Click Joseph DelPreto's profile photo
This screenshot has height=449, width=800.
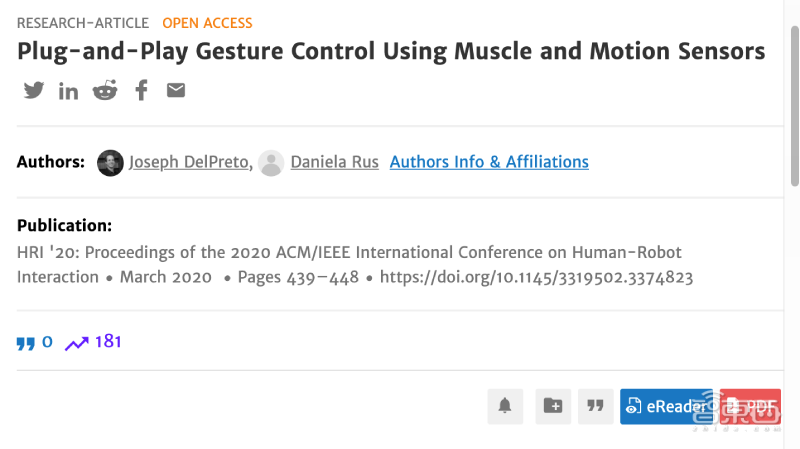pyautogui.click(x=110, y=162)
